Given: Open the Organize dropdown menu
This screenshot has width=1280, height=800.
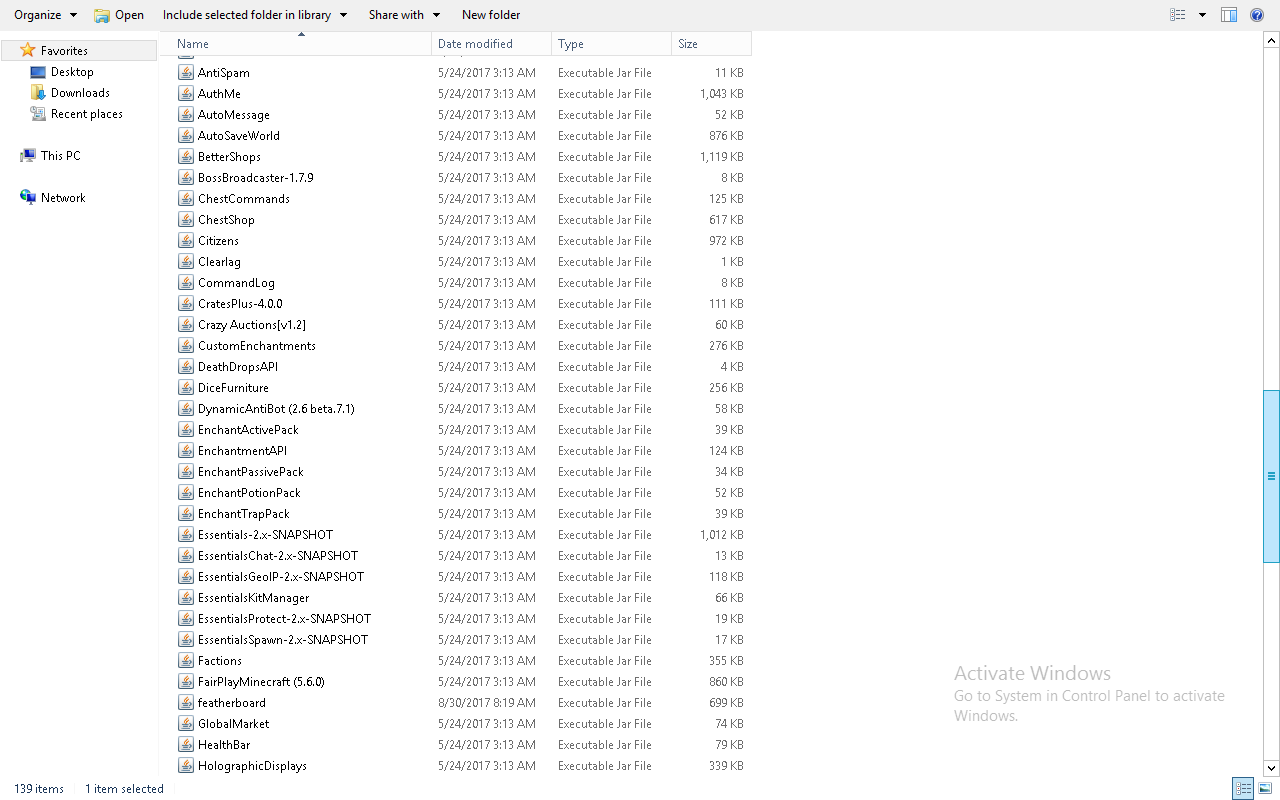Looking at the screenshot, I should pyautogui.click(x=45, y=15).
